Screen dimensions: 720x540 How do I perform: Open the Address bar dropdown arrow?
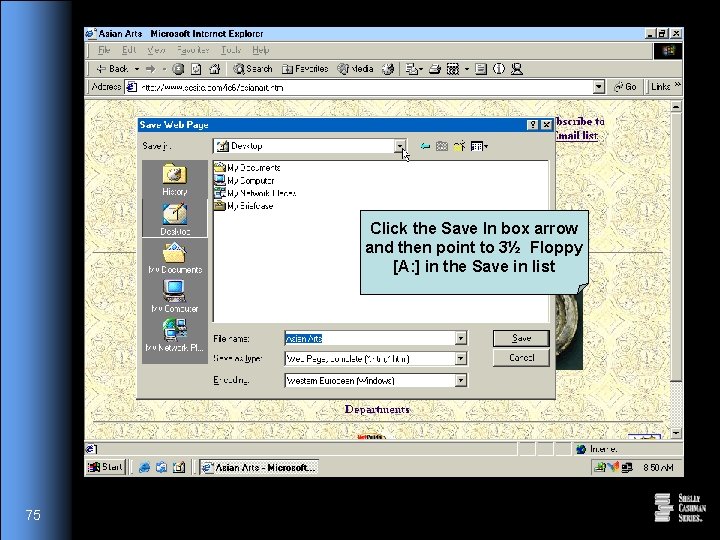click(x=598, y=87)
